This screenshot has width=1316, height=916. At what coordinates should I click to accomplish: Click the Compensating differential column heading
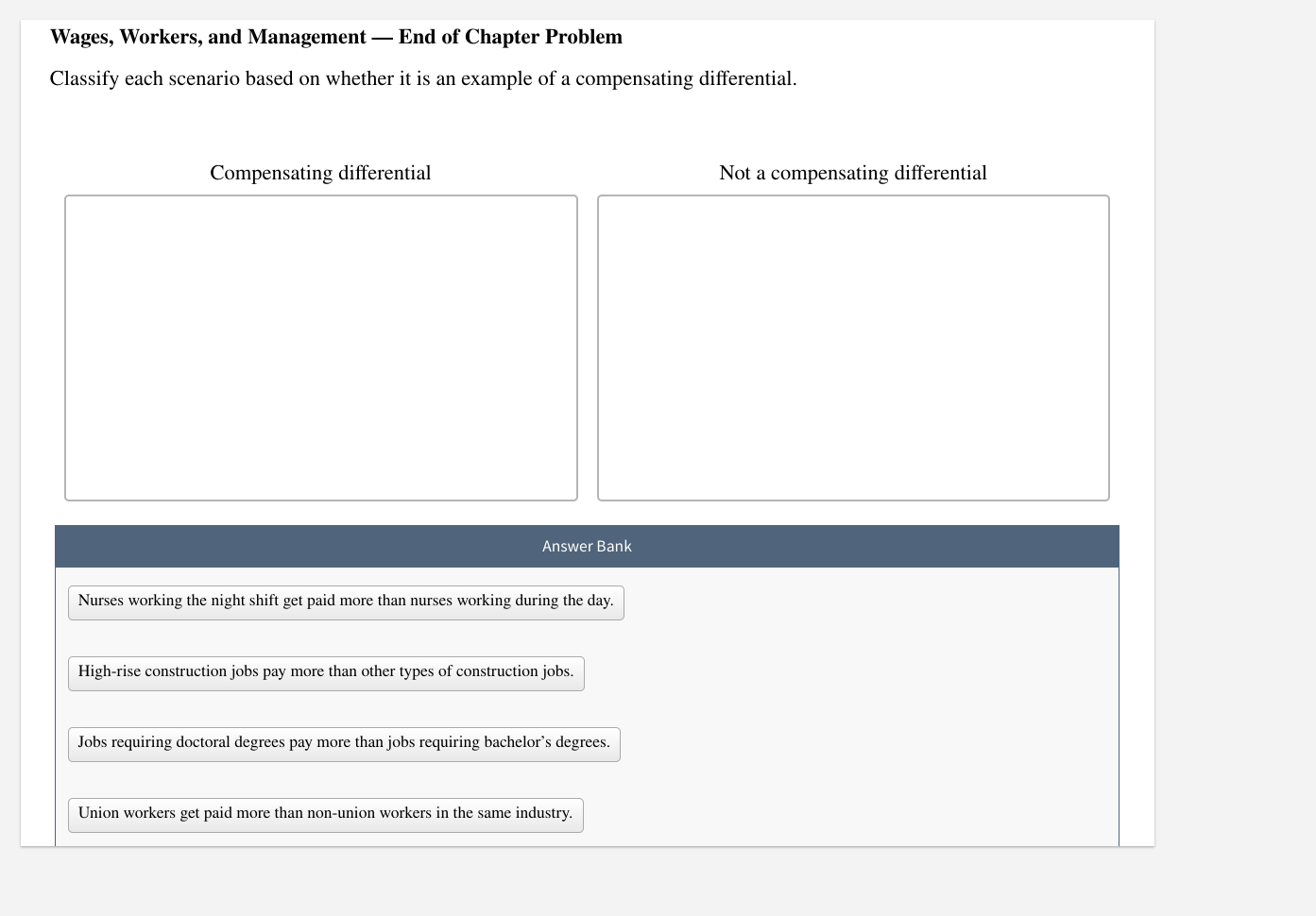[x=320, y=173]
